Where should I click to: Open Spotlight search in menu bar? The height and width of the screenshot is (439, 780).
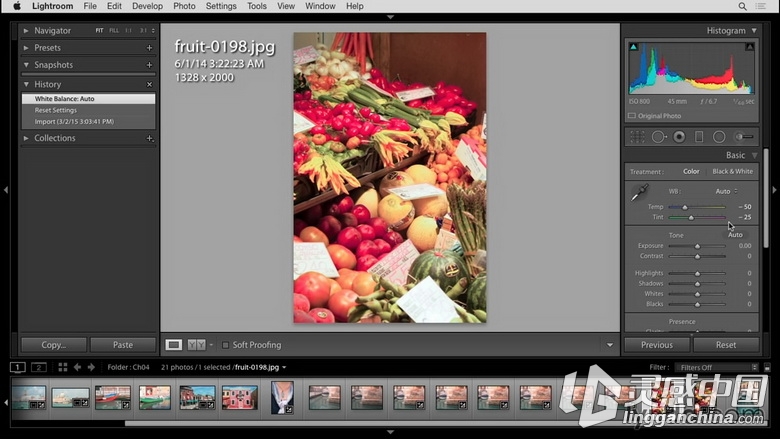coord(742,6)
